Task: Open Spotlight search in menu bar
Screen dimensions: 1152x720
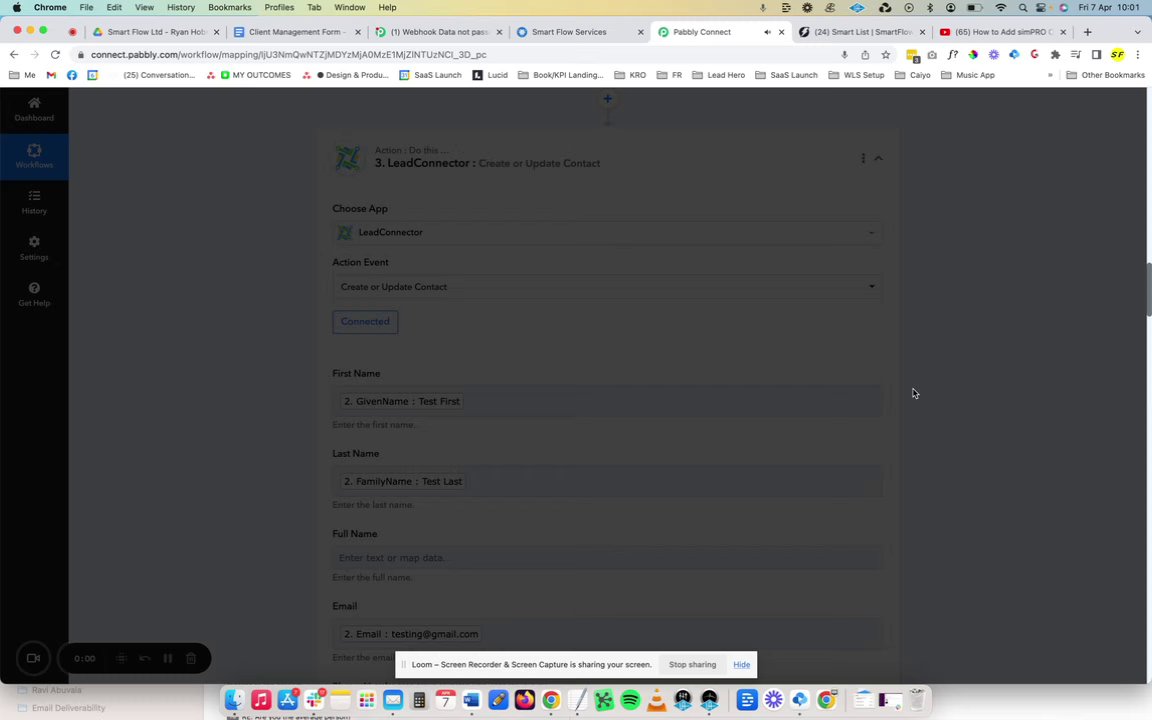Action: click(1023, 7)
